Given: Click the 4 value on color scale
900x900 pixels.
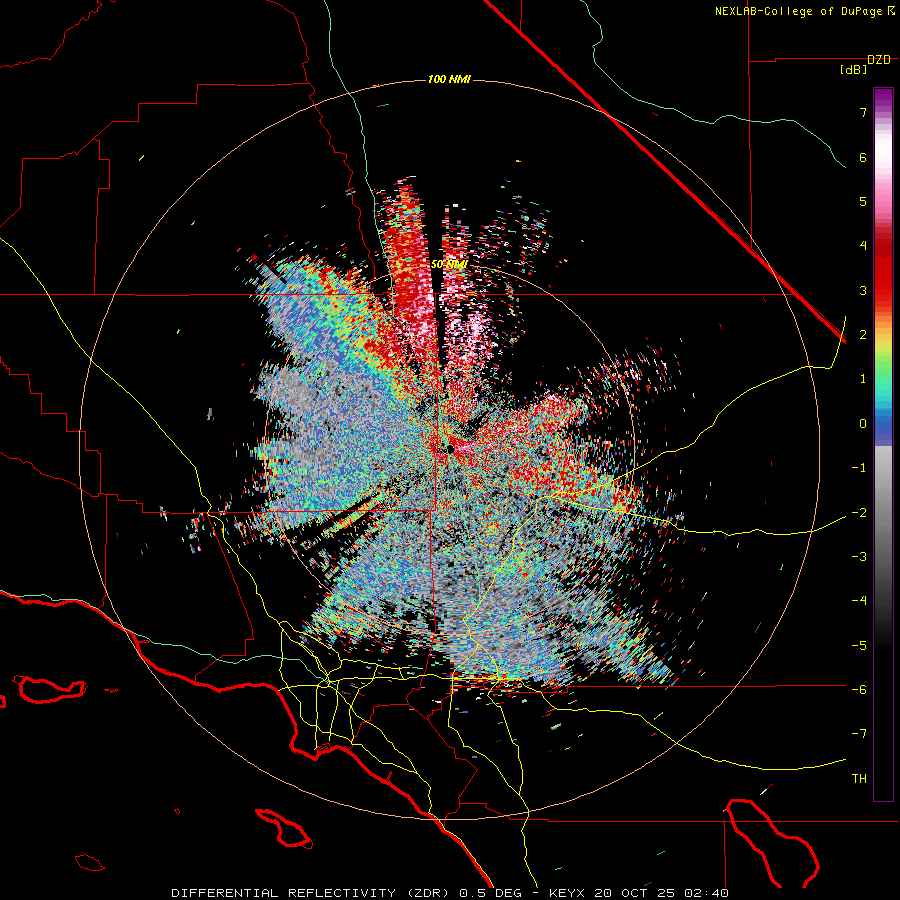Looking at the screenshot, I should [x=863, y=246].
